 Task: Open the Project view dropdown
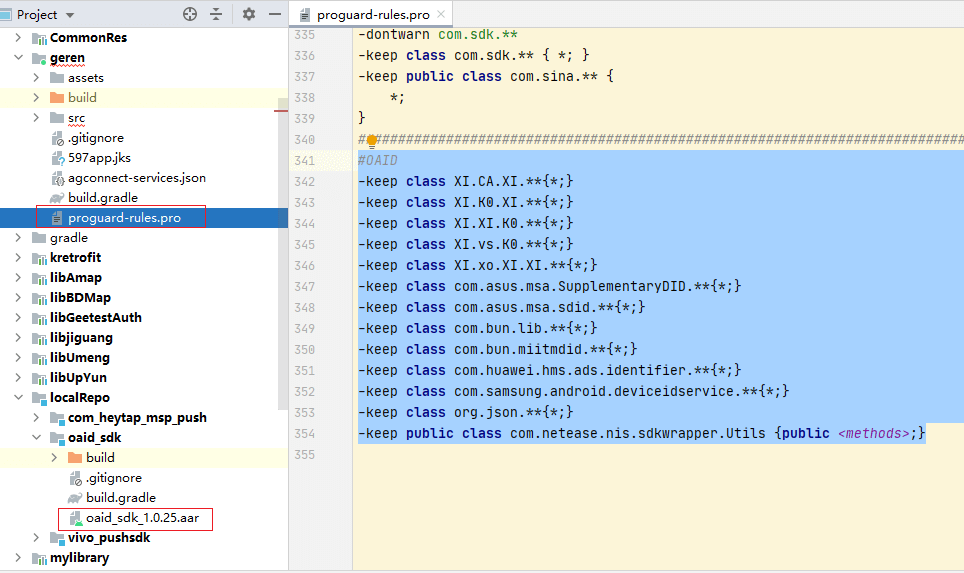(x=69, y=15)
